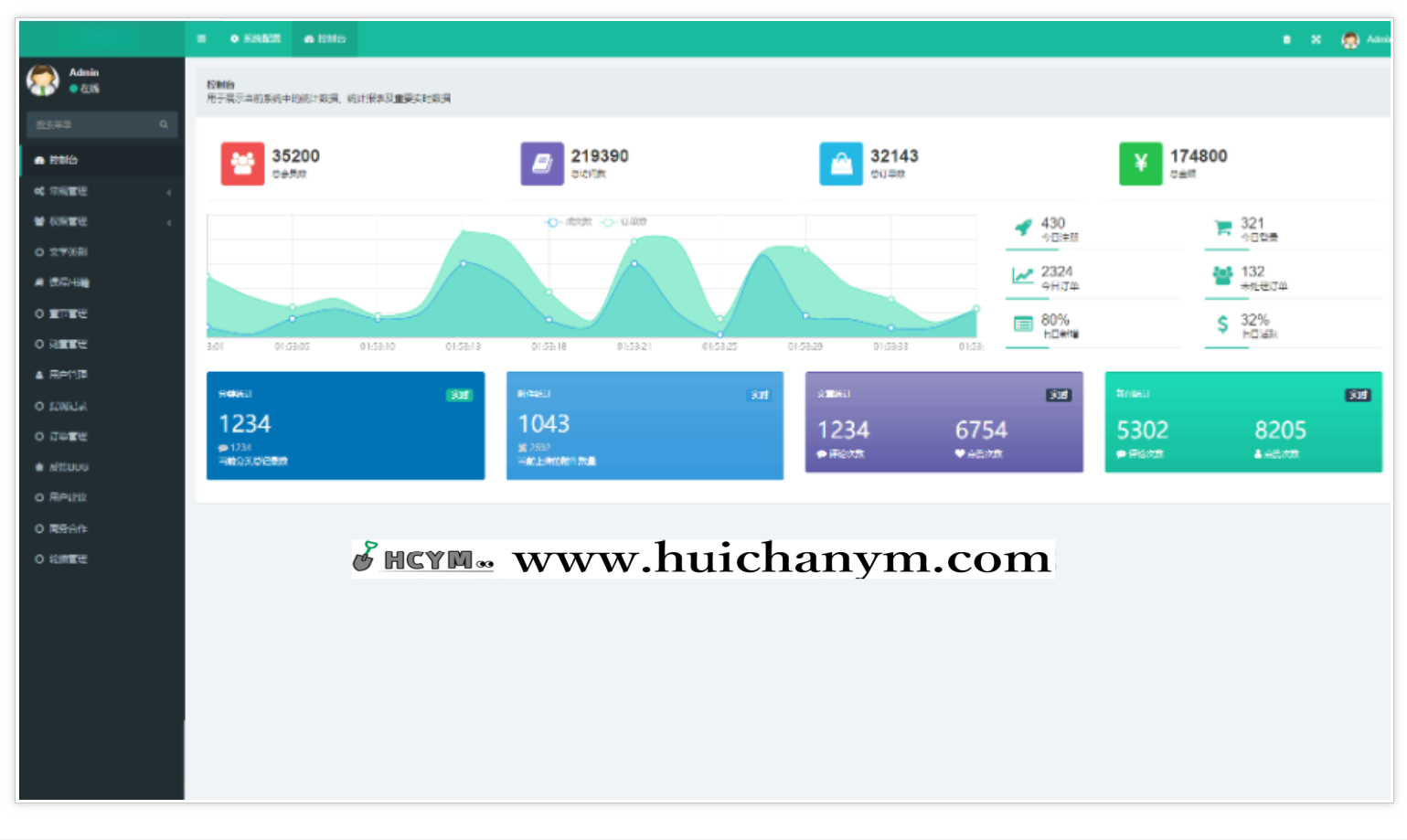Viewport: 1407px width, 840px height.
Task: Click the red members icon beside 35200
Action: pos(242,164)
